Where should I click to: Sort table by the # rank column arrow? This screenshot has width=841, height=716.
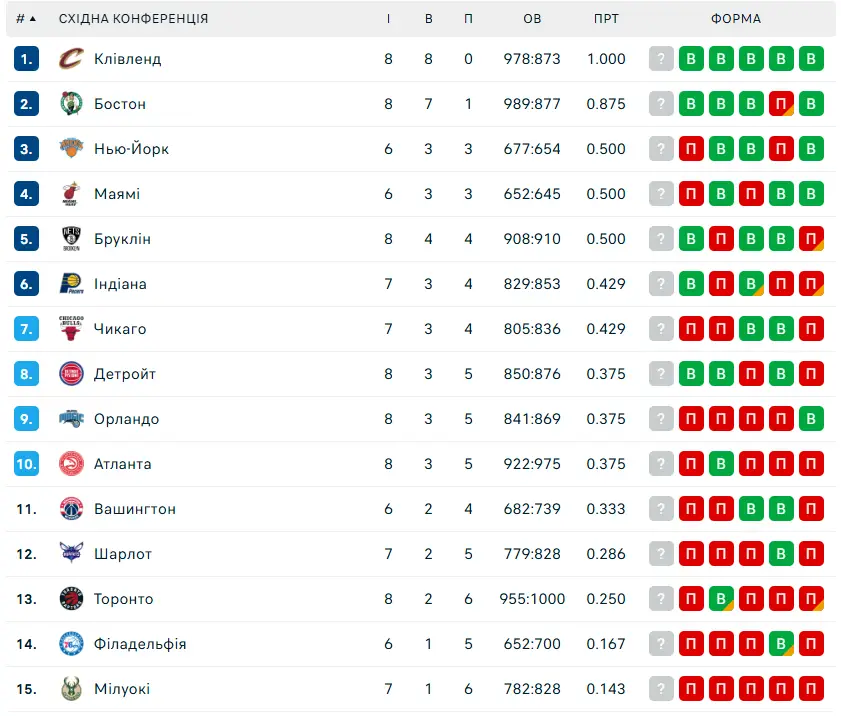coord(33,19)
